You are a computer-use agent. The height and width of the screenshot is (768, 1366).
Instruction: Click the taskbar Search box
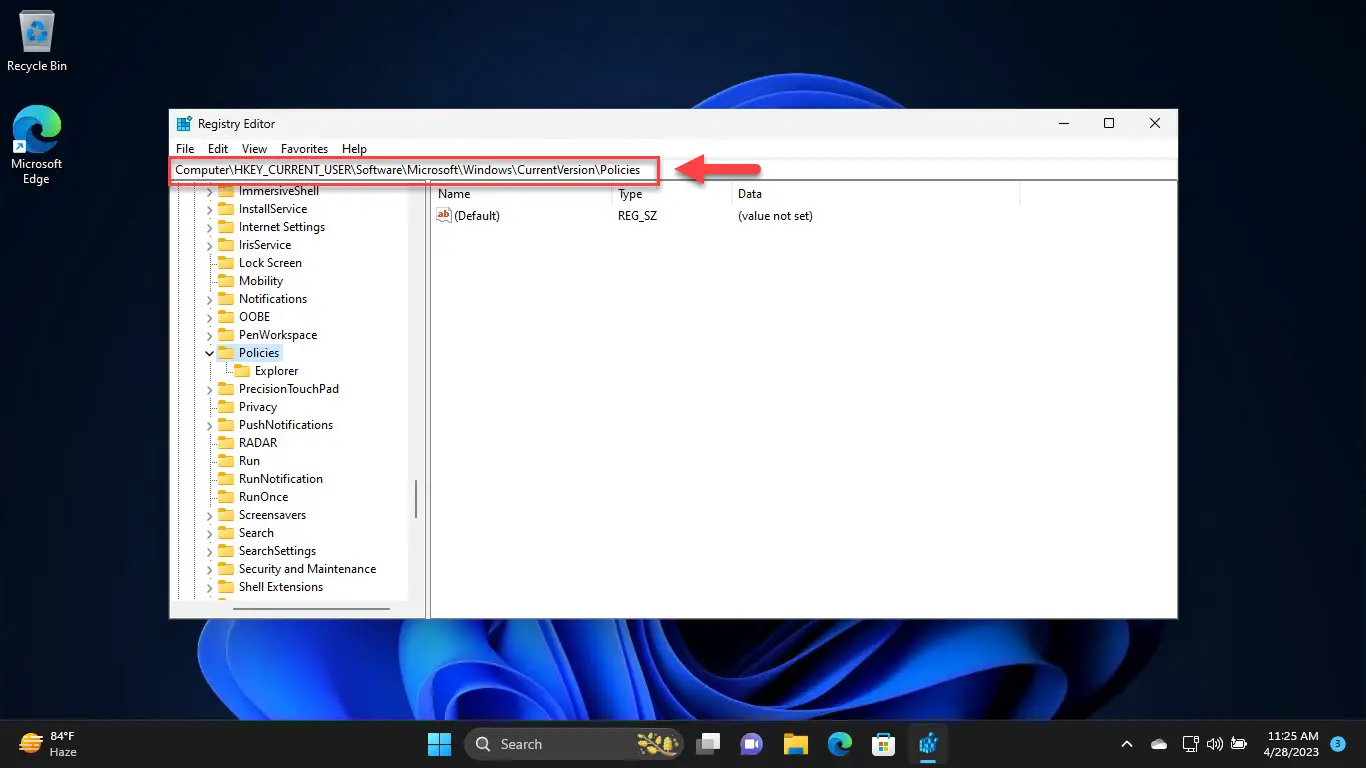coord(574,744)
